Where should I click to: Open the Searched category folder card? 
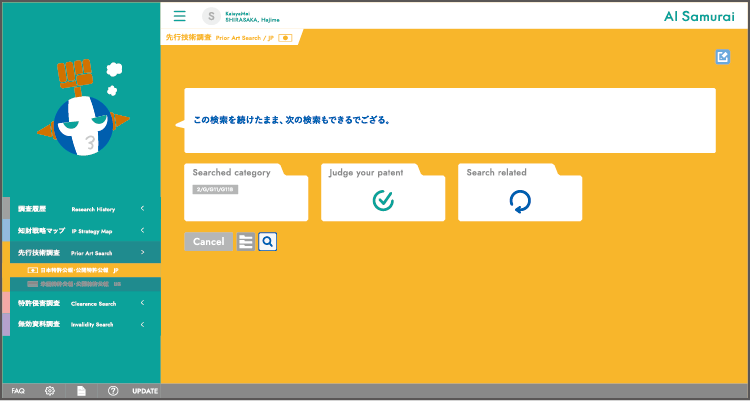[x=246, y=191]
